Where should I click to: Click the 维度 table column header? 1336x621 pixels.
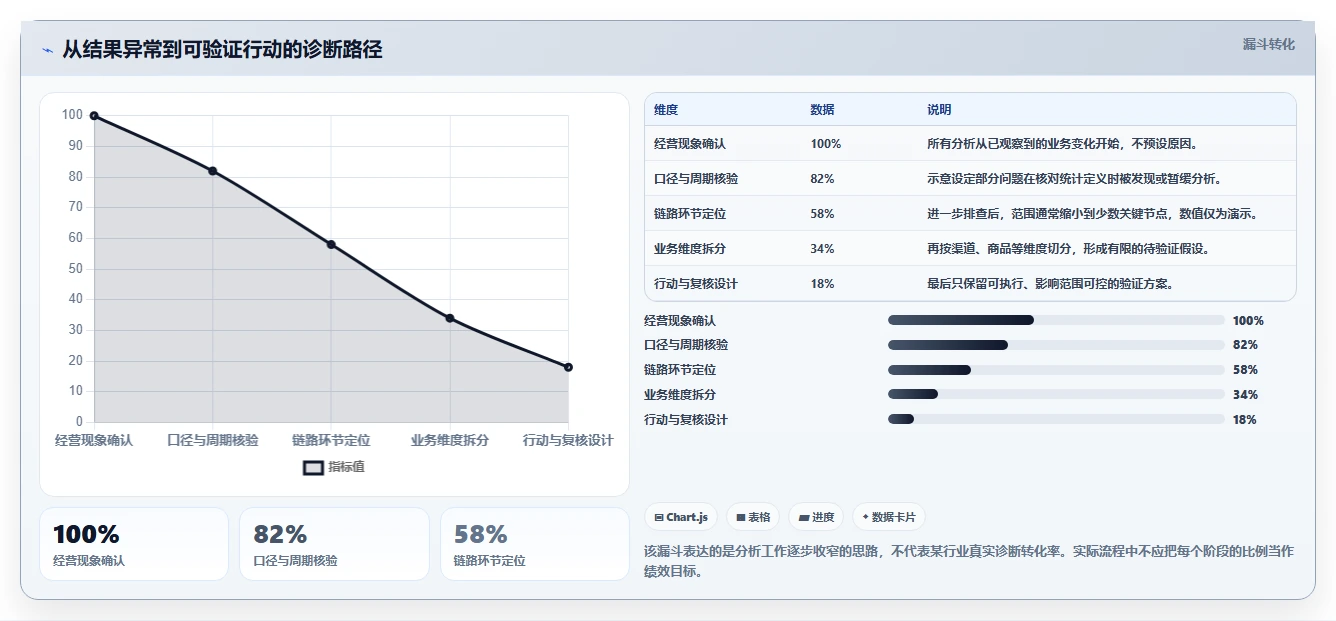(666, 109)
